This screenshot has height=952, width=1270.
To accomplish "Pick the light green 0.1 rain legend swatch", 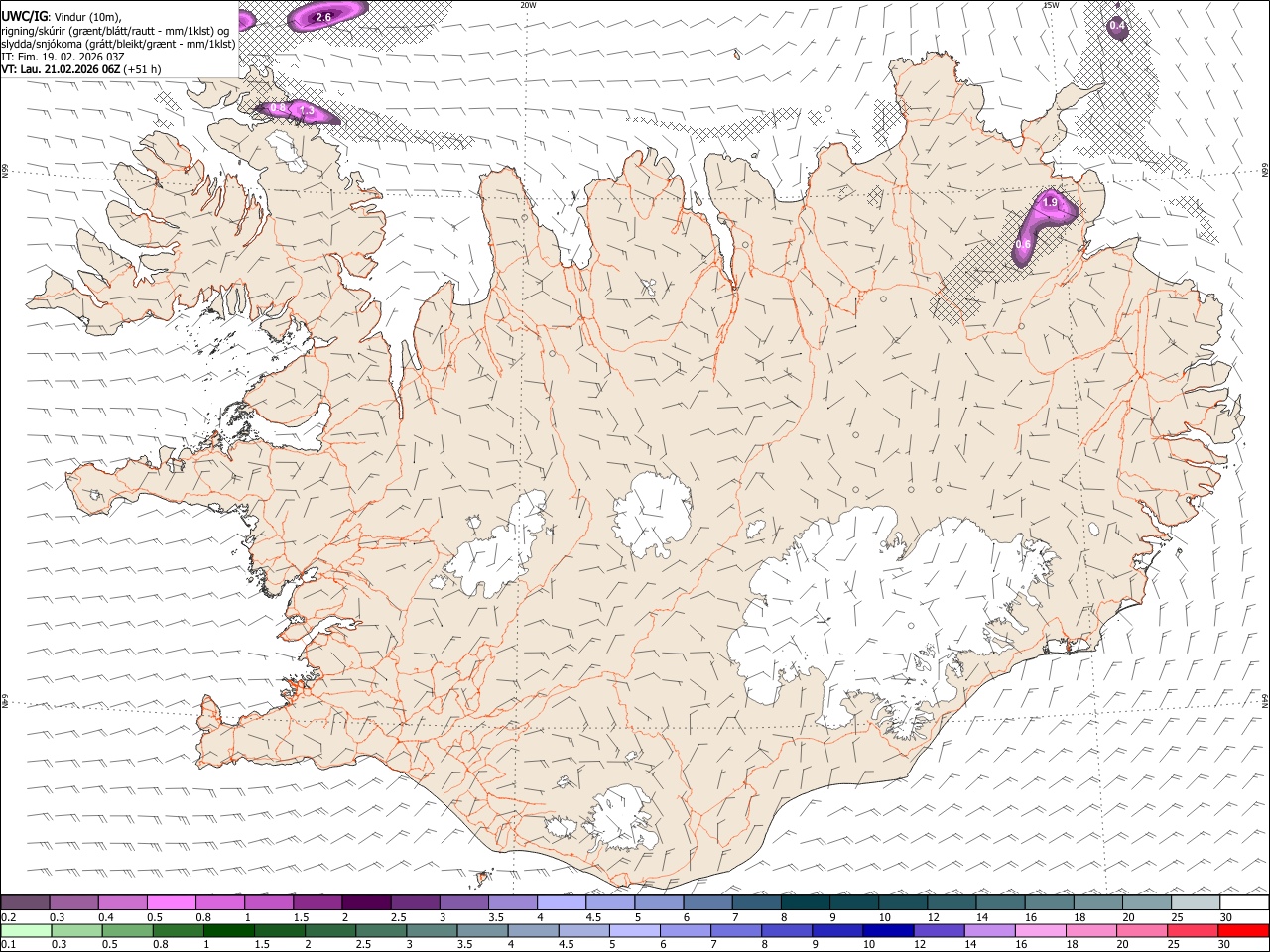I will (25, 931).
